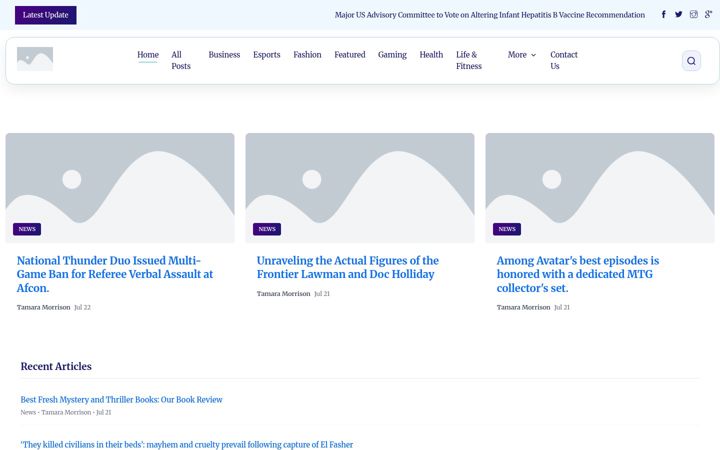The image size is (720, 450).
Task: Select the Business menu item
Action: point(224,55)
